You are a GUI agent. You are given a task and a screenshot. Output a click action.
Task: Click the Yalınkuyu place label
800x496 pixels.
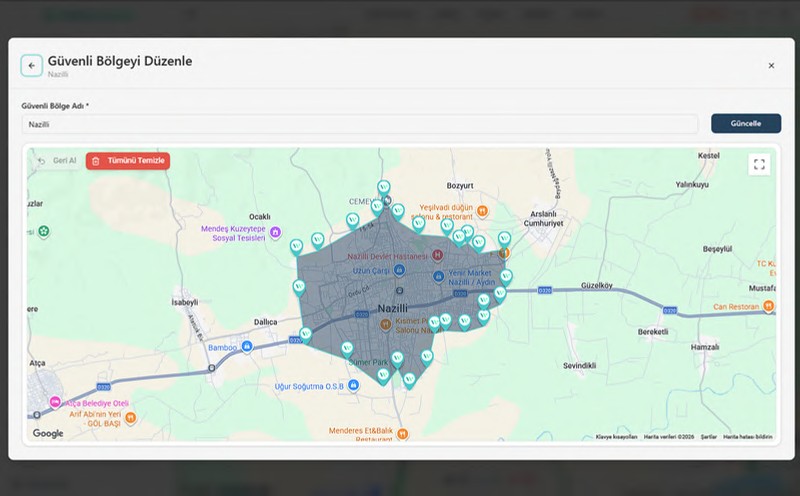point(692,185)
